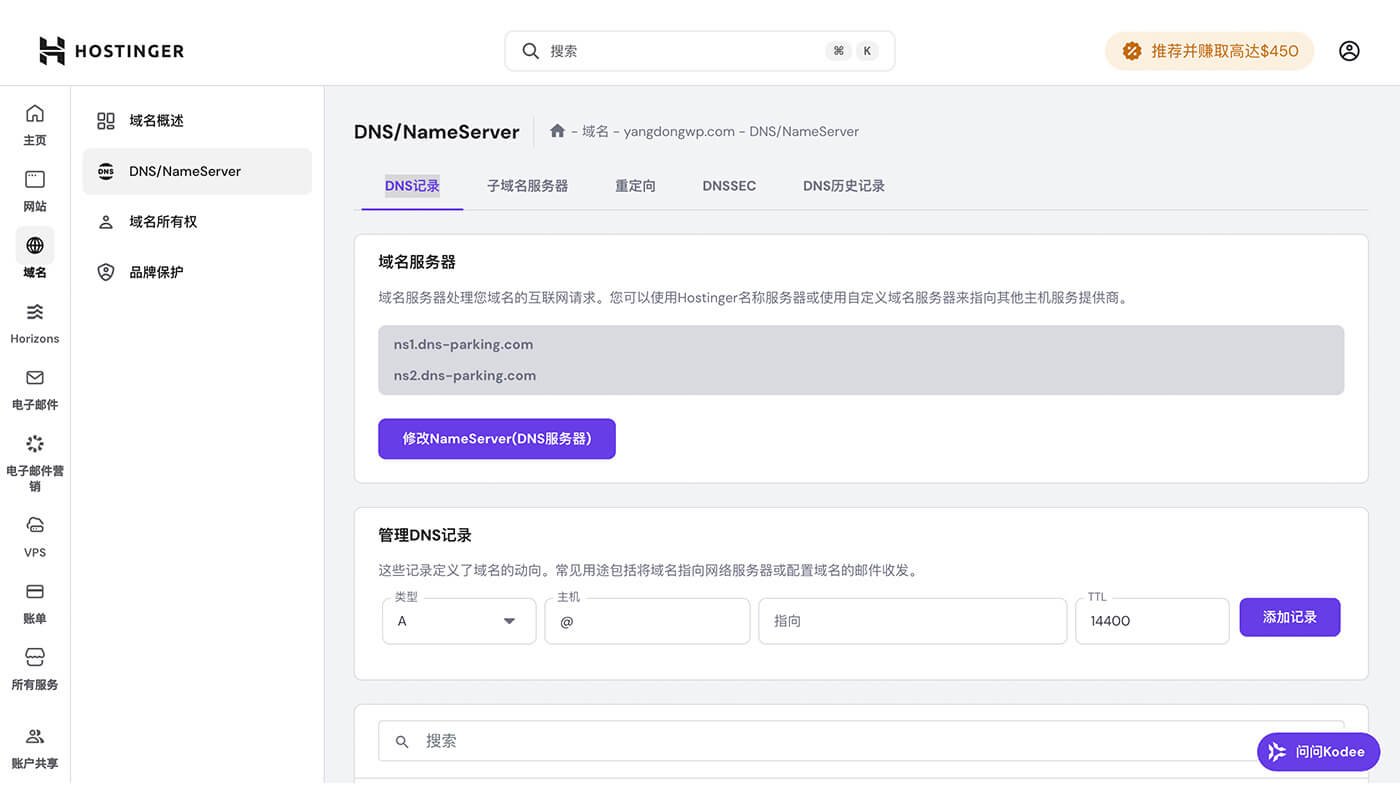Open the 重定向 tab
This screenshot has width=1400, height=800.
pos(635,185)
